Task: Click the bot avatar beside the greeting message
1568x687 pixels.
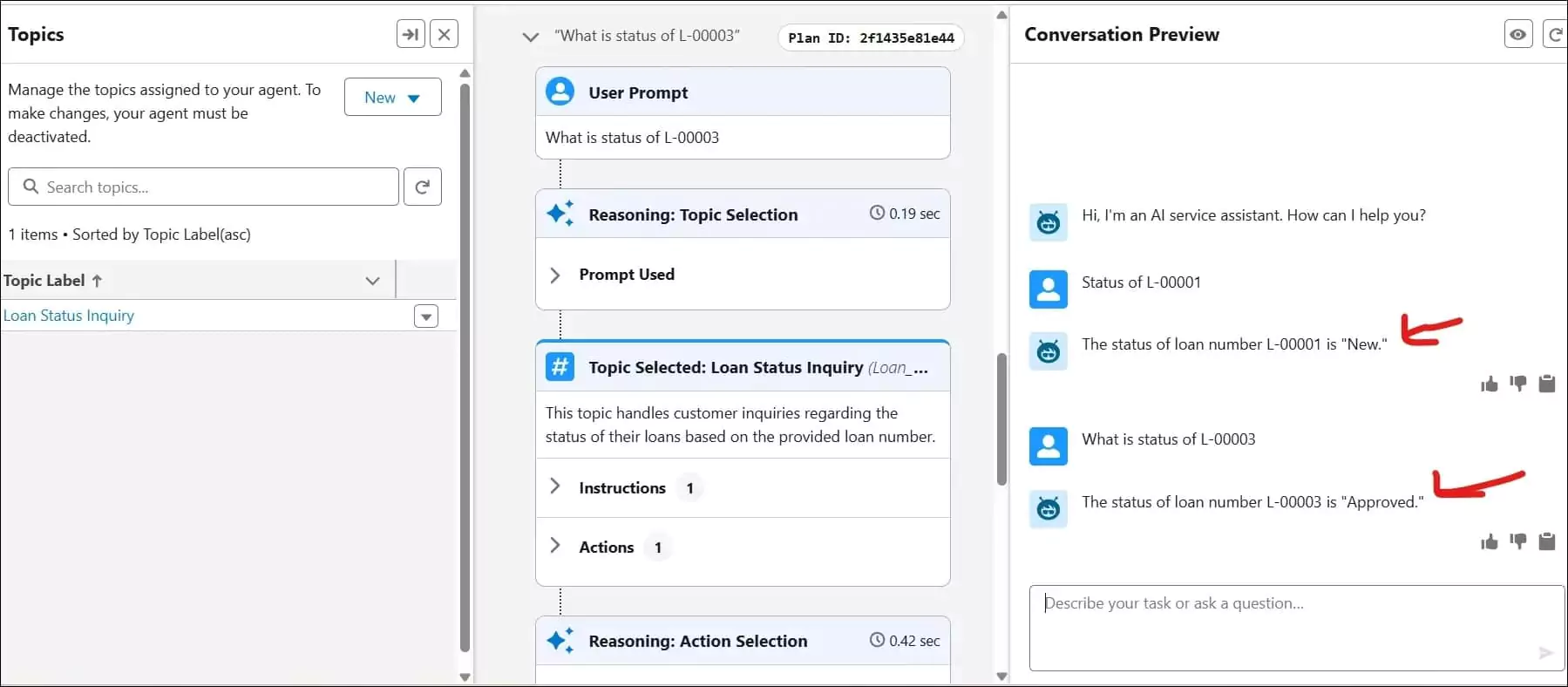Action: pos(1049,222)
